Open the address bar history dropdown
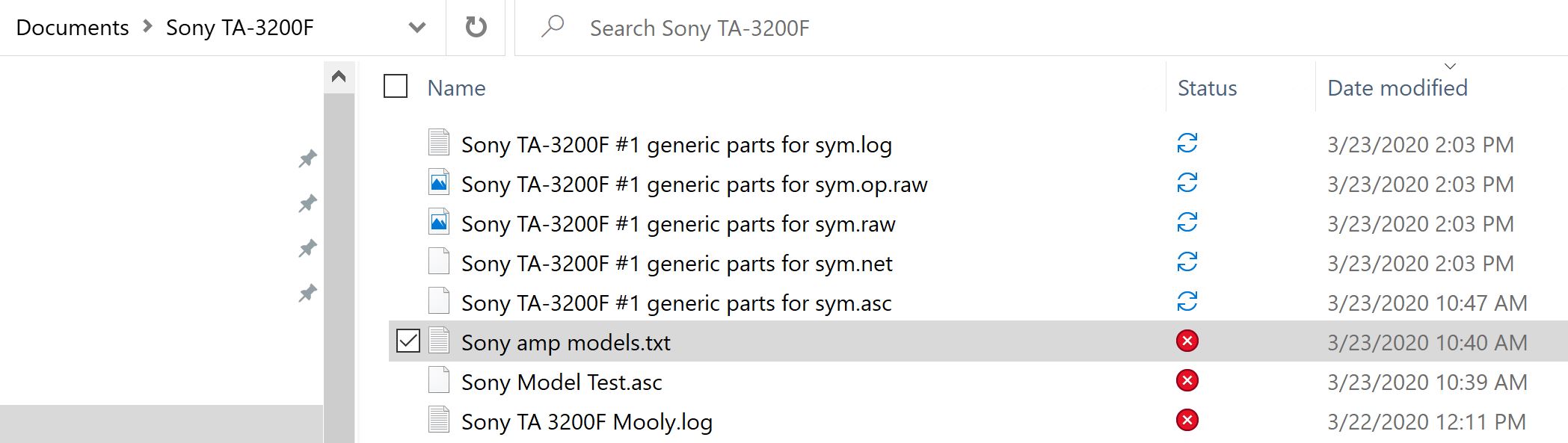Image resolution: width=1568 pixels, height=443 pixels. click(417, 28)
